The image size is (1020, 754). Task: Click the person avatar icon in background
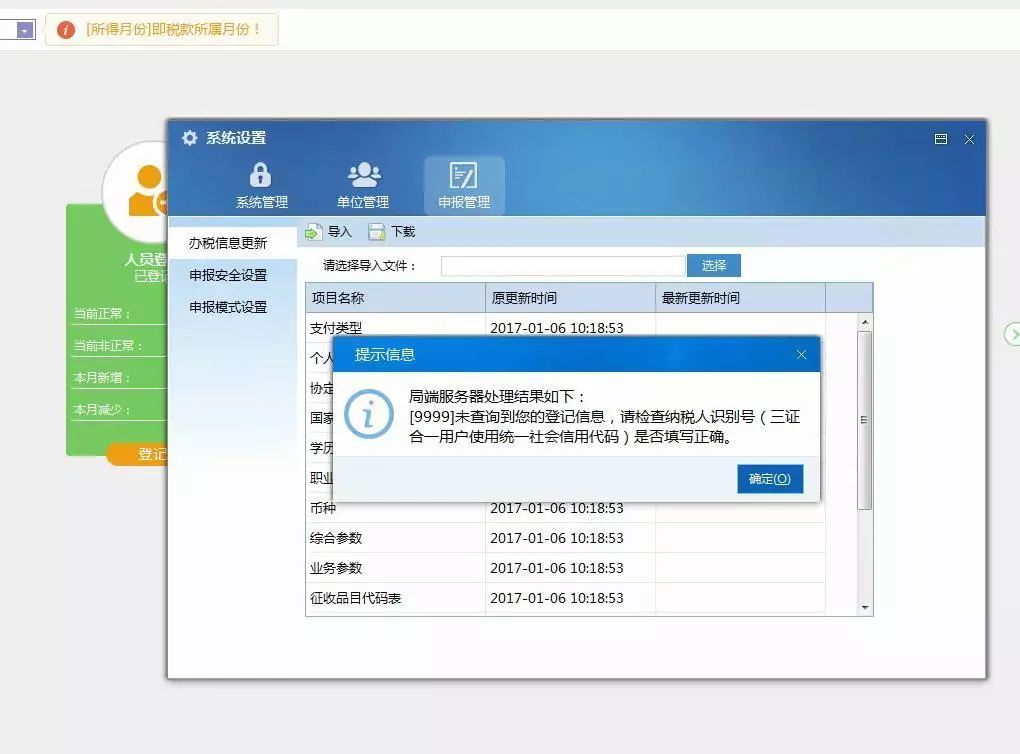148,190
